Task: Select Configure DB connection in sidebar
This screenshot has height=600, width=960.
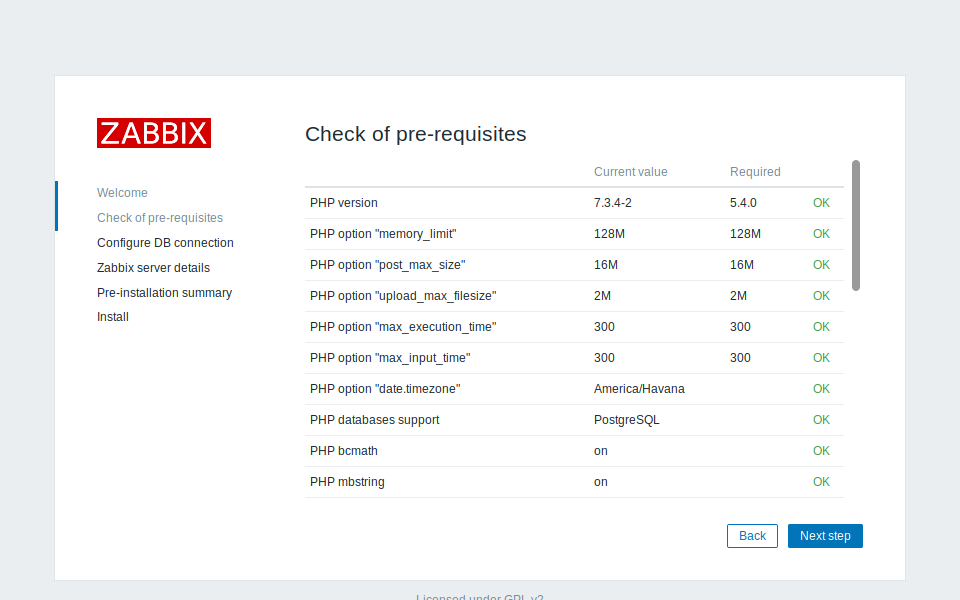Action: (x=165, y=243)
